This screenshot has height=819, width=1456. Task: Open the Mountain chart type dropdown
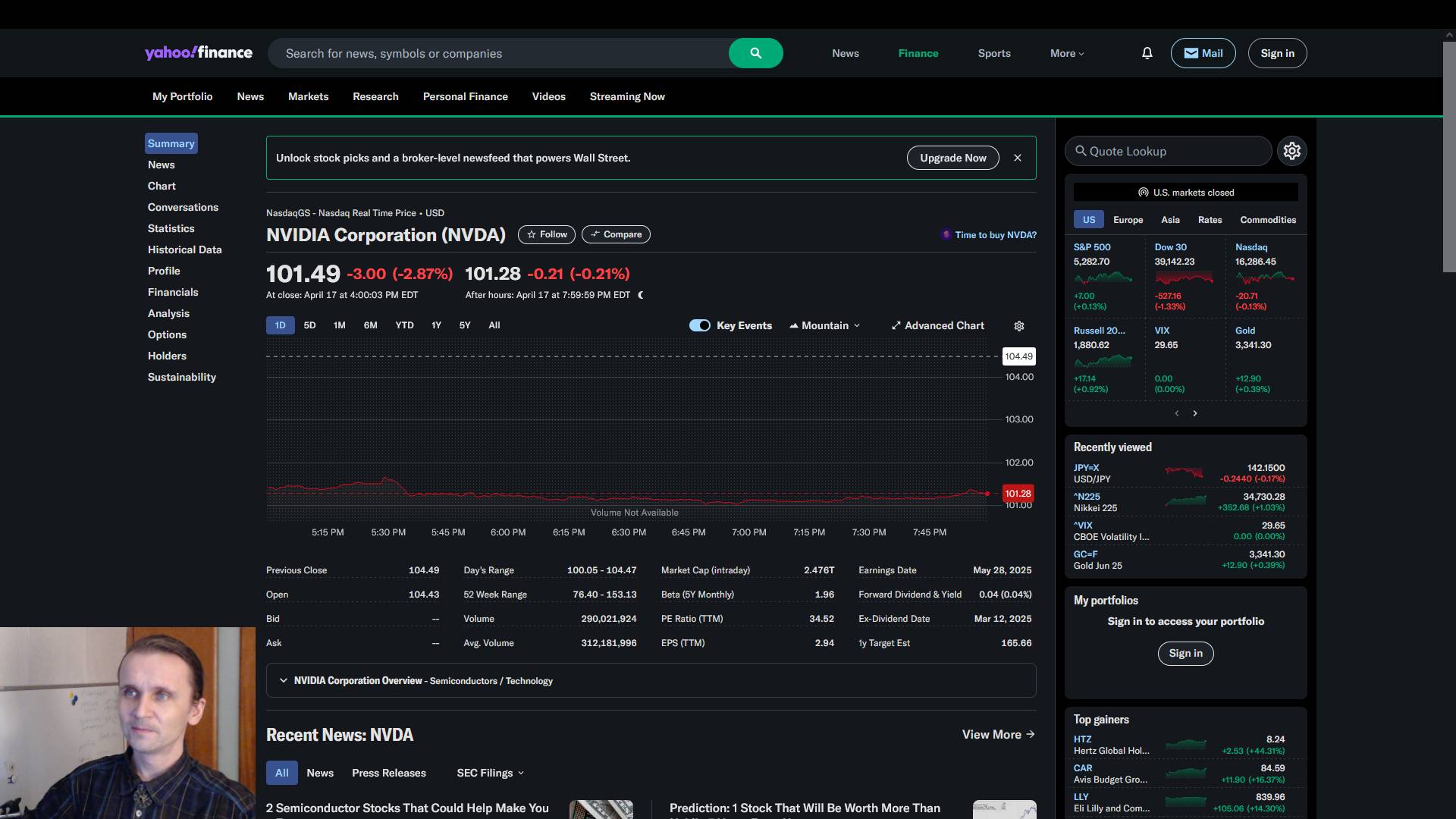click(x=825, y=325)
